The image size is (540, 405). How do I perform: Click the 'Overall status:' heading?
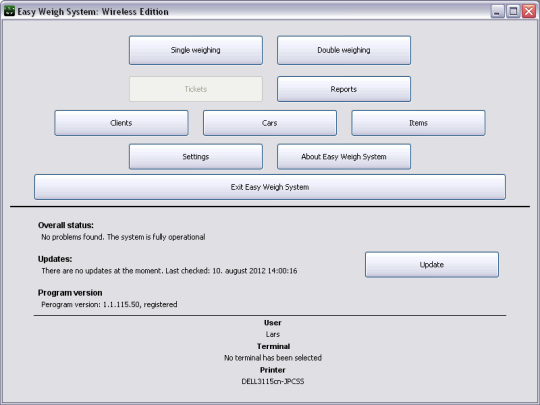point(66,225)
